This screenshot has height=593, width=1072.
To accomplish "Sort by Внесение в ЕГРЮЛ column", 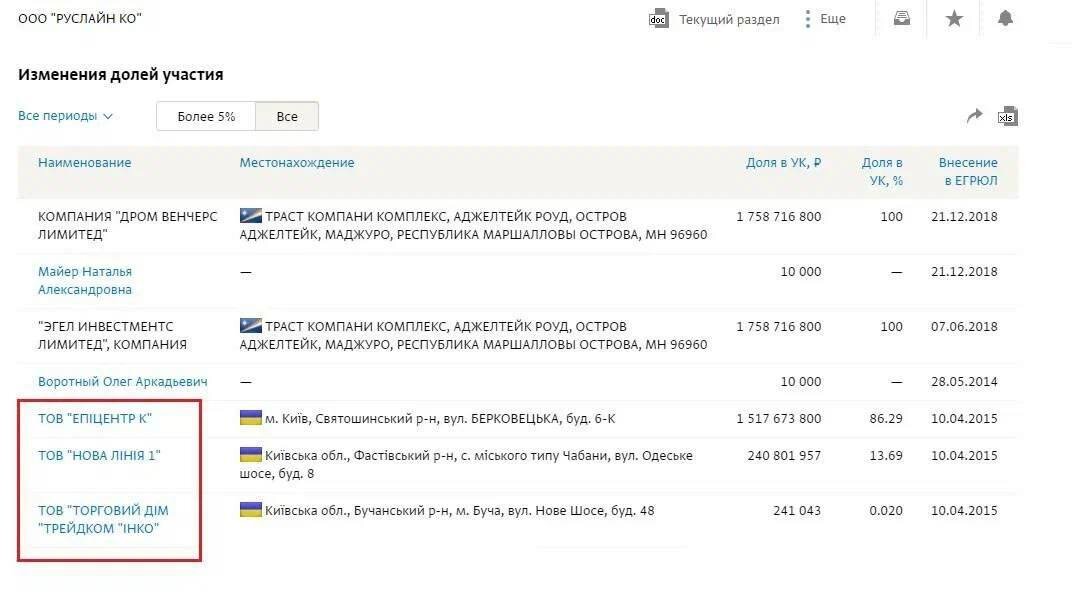I will point(967,172).
